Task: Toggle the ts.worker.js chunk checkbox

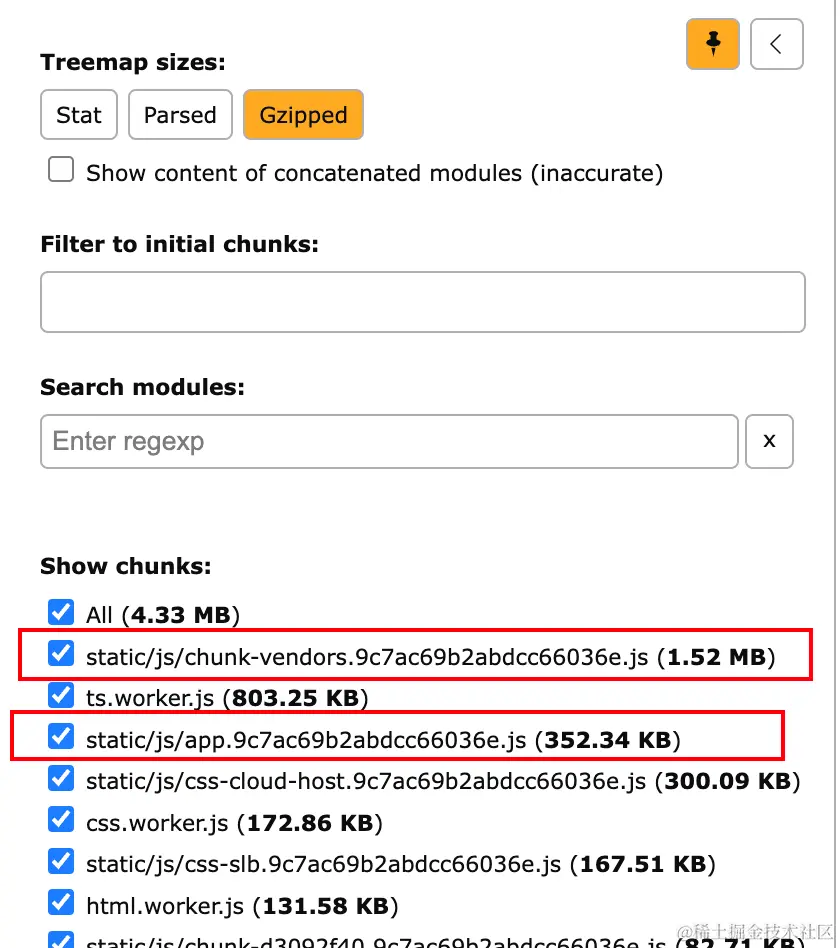Action: click(61, 695)
